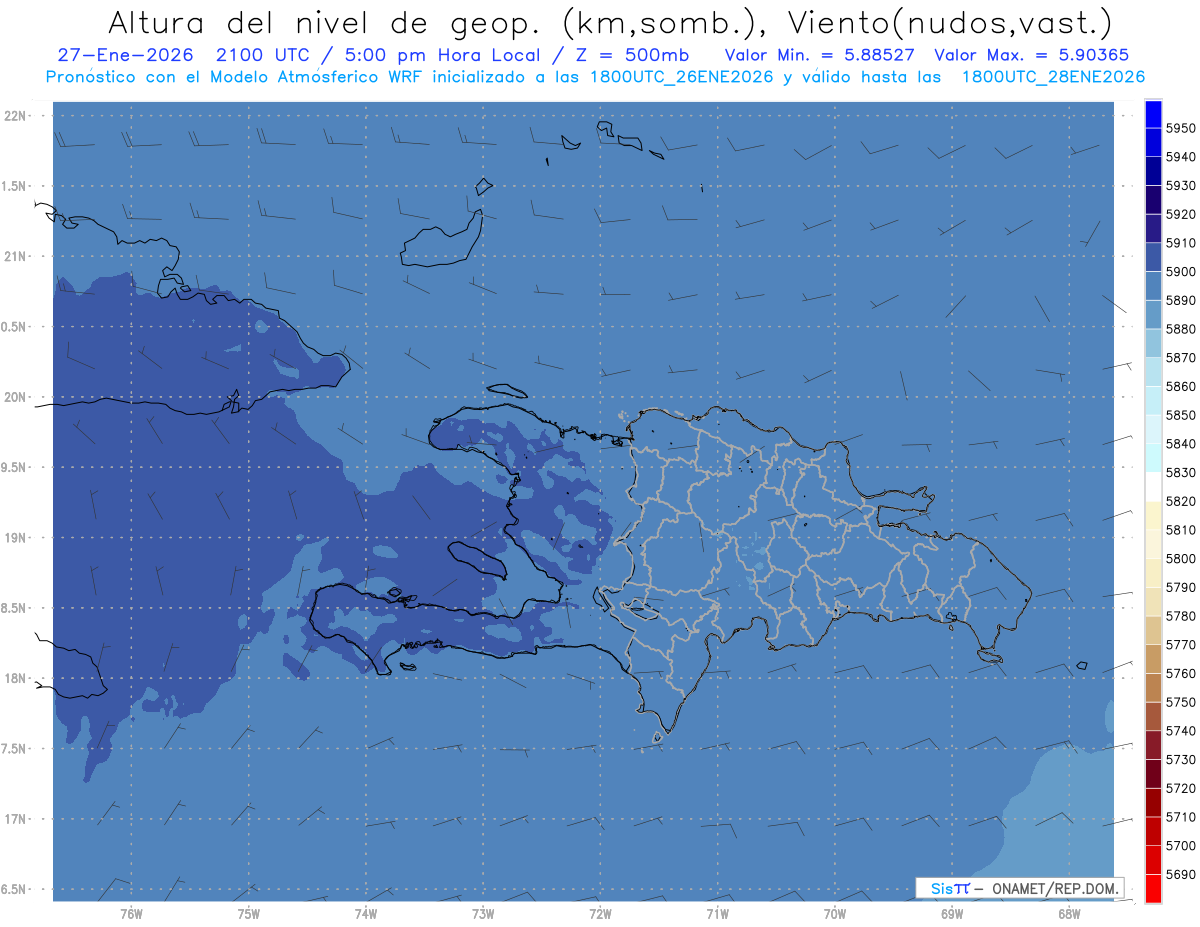Click the '5690' colorbar value
Image resolution: width=1200 pixels, height=927 pixels.
(x=1181, y=874)
